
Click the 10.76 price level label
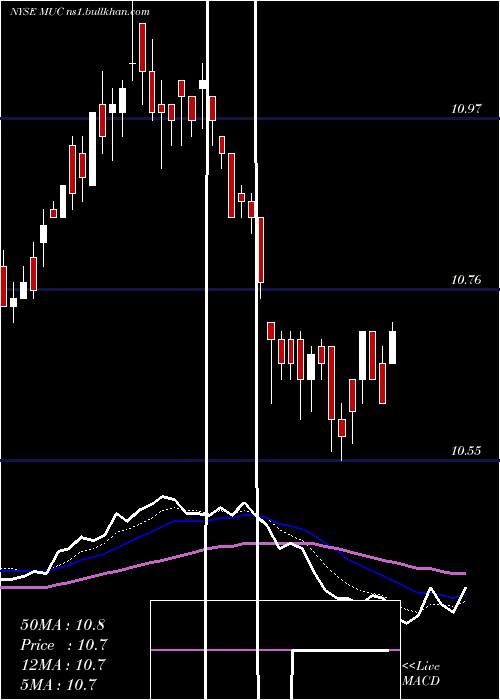467,280
